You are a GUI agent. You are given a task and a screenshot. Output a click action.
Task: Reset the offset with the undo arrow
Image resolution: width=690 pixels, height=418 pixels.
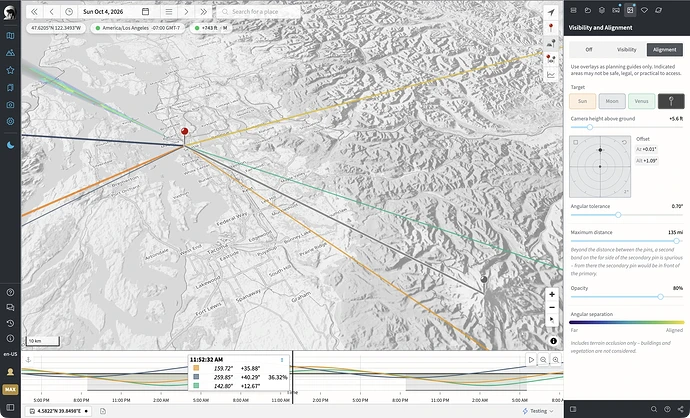click(624, 142)
